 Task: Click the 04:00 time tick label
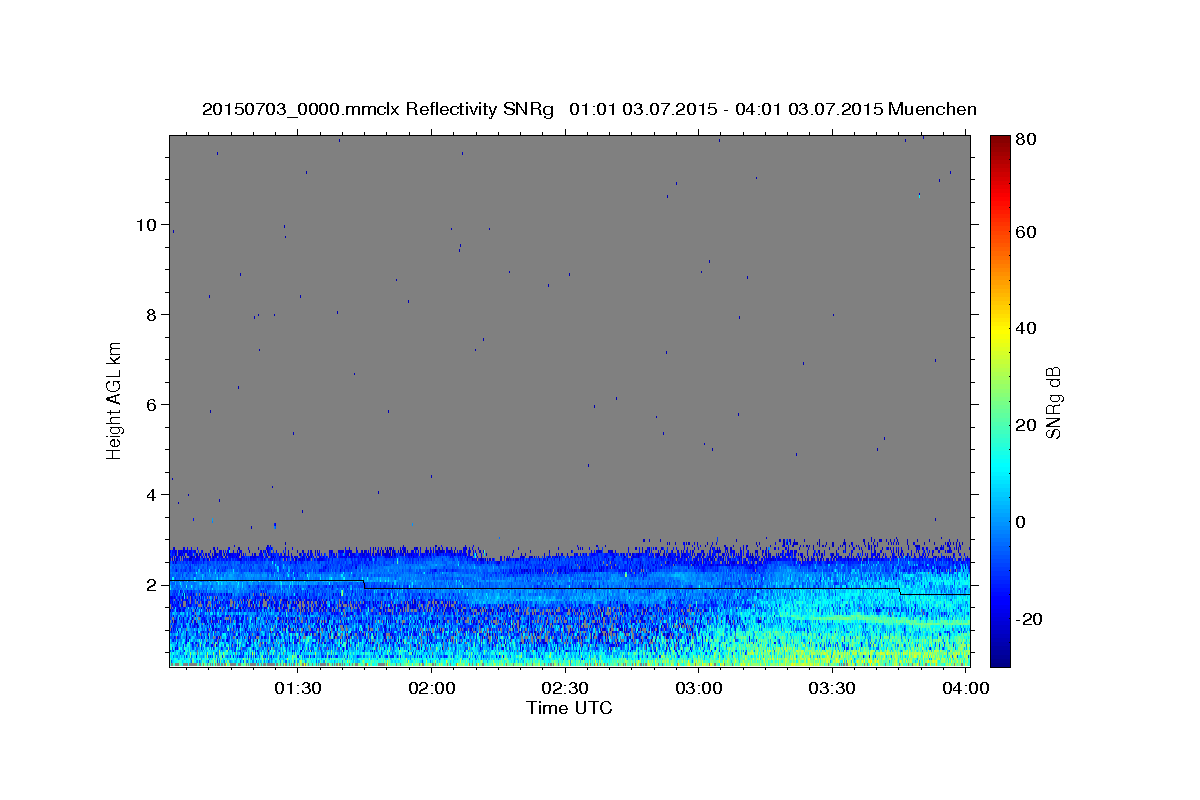coord(966,689)
